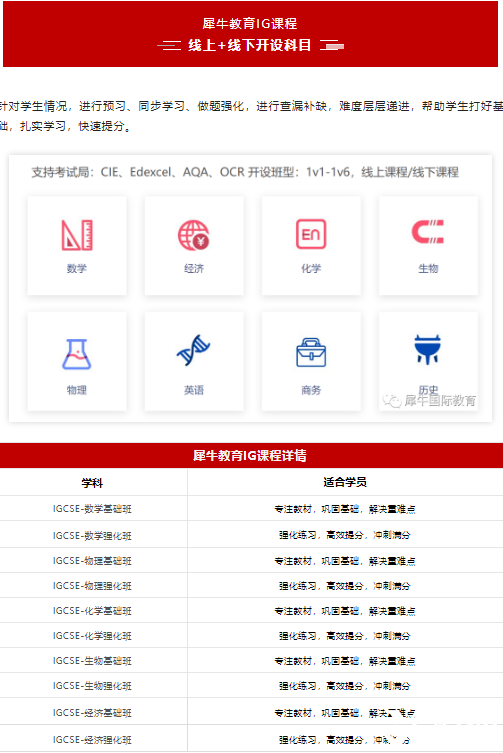Open the 商务 subject card label

311,390
